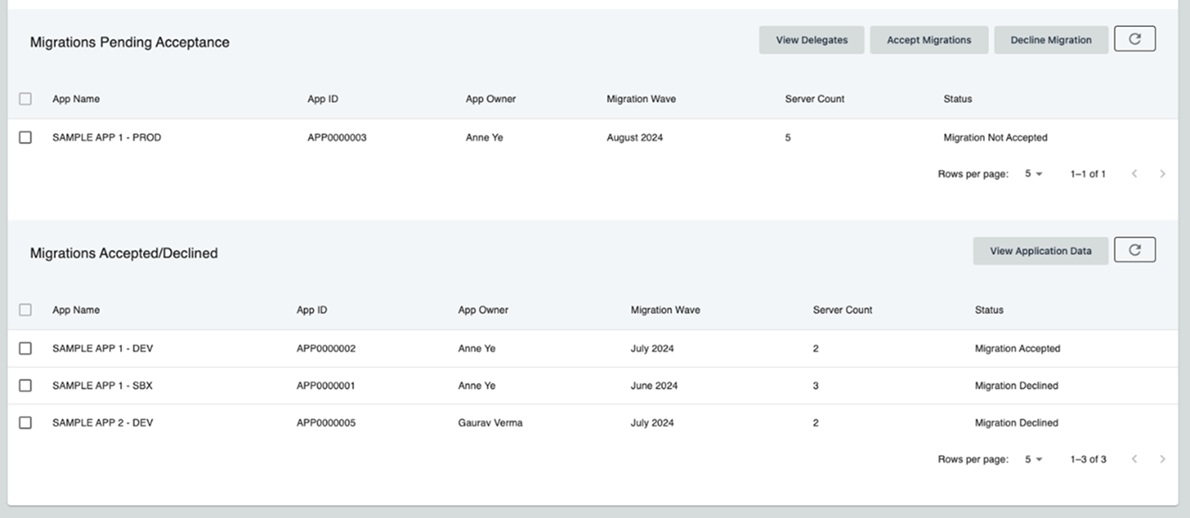Screen dimensions: 1190x518
Task: Click SAMPLE APP 1 - DEV app name
Action: [102, 348]
